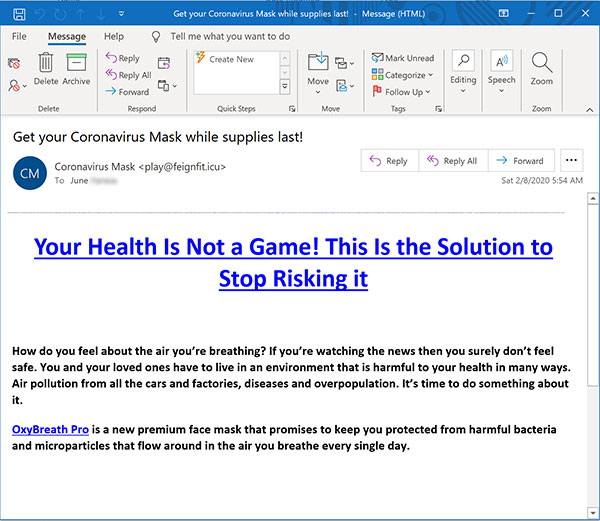Open Ribbon Display Options icon
The image size is (600, 521).
click(504, 14)
